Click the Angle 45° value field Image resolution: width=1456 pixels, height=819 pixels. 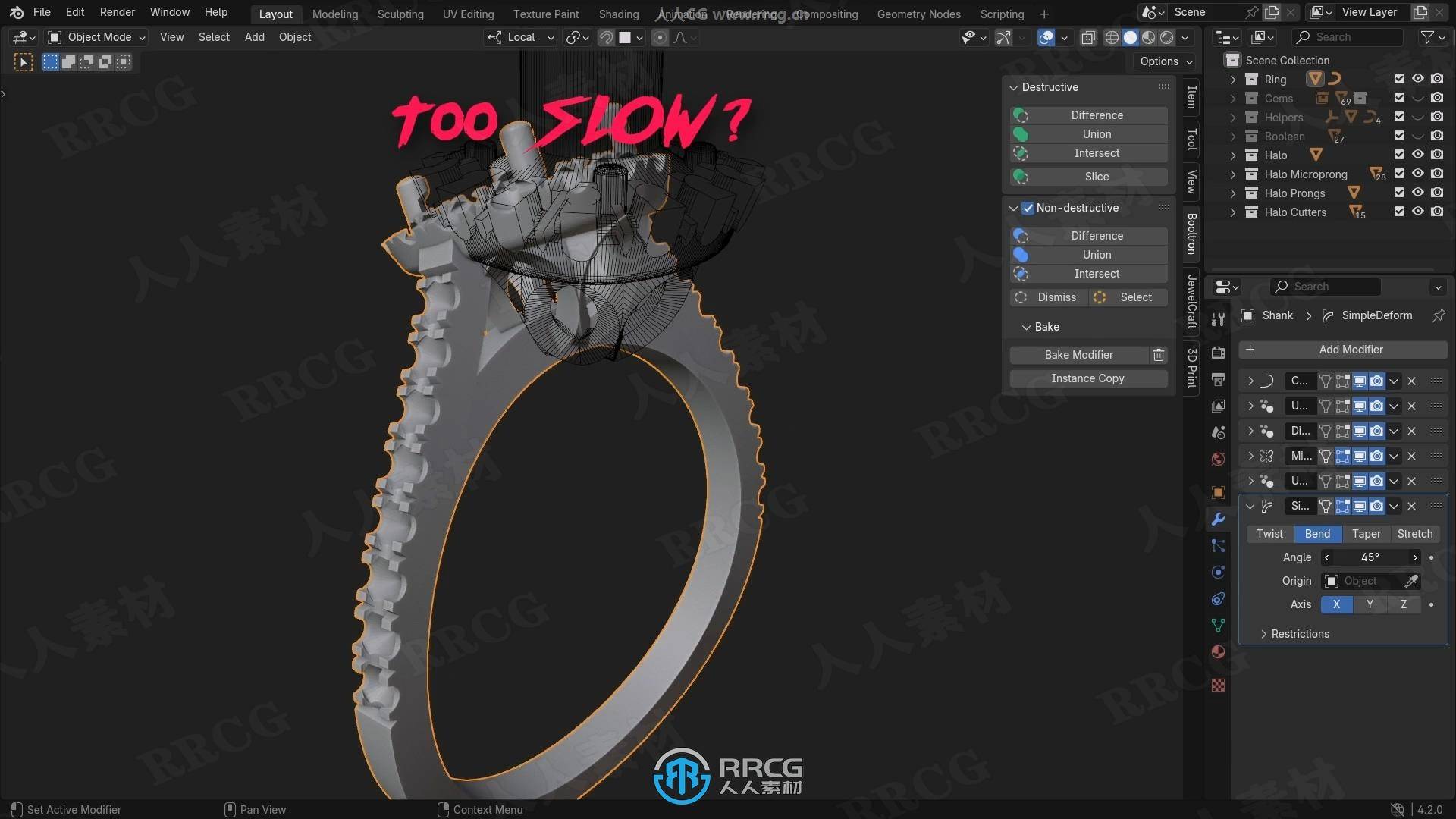(1370, 557)
